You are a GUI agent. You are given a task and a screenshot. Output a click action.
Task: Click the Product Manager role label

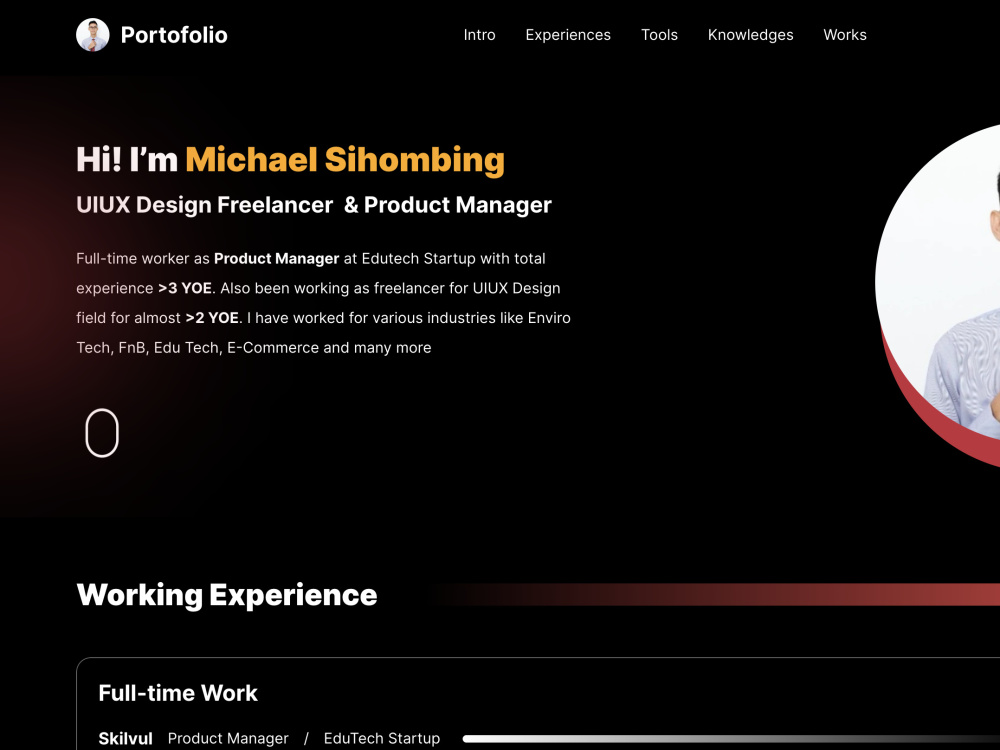pyautogui.click(x=228, y=739)
